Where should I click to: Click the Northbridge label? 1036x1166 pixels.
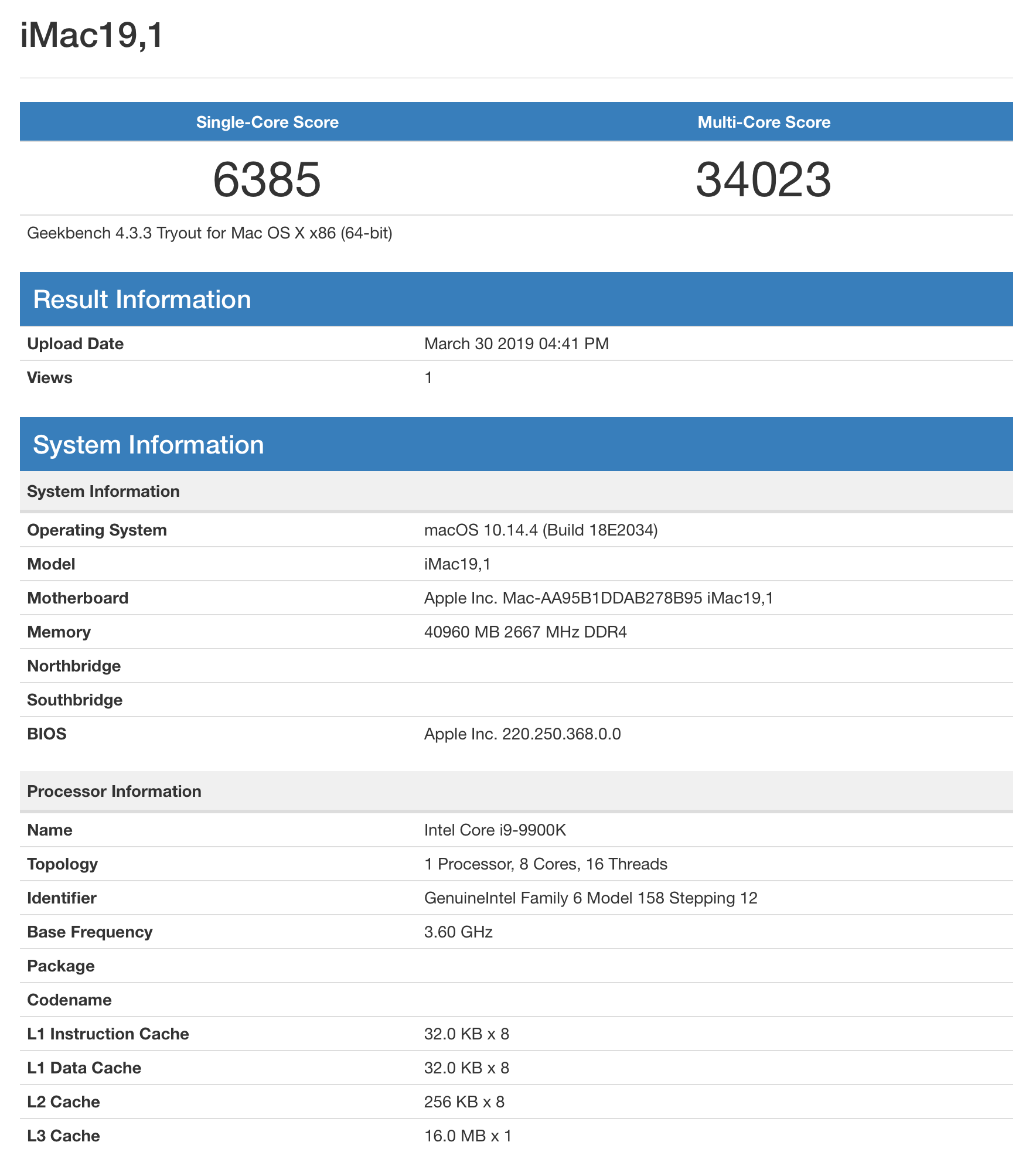(74, 666)
